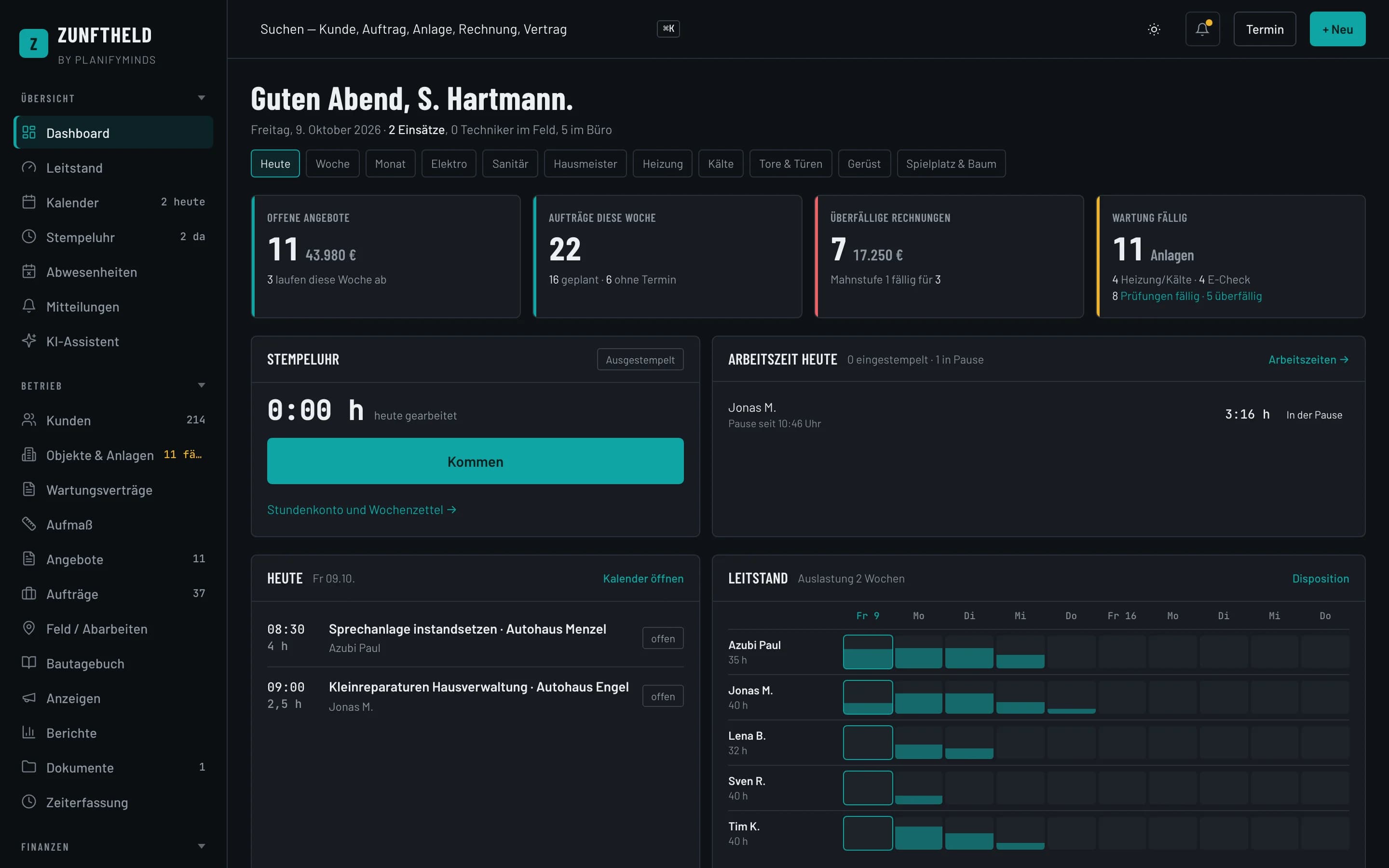The image size is (1389, 868).
Task: Open Feld / Abarbeiten in sidebar
Action: click(113, 629)
